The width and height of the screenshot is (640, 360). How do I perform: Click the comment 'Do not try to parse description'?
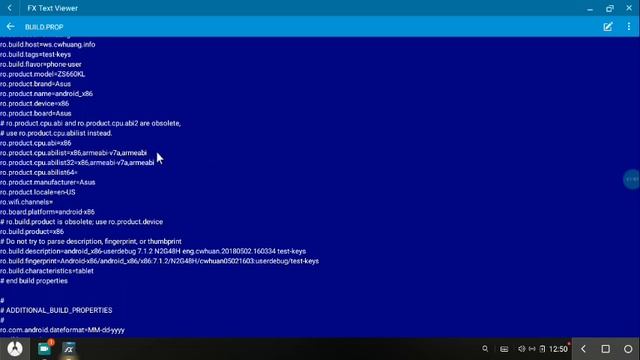click(91, 242)
